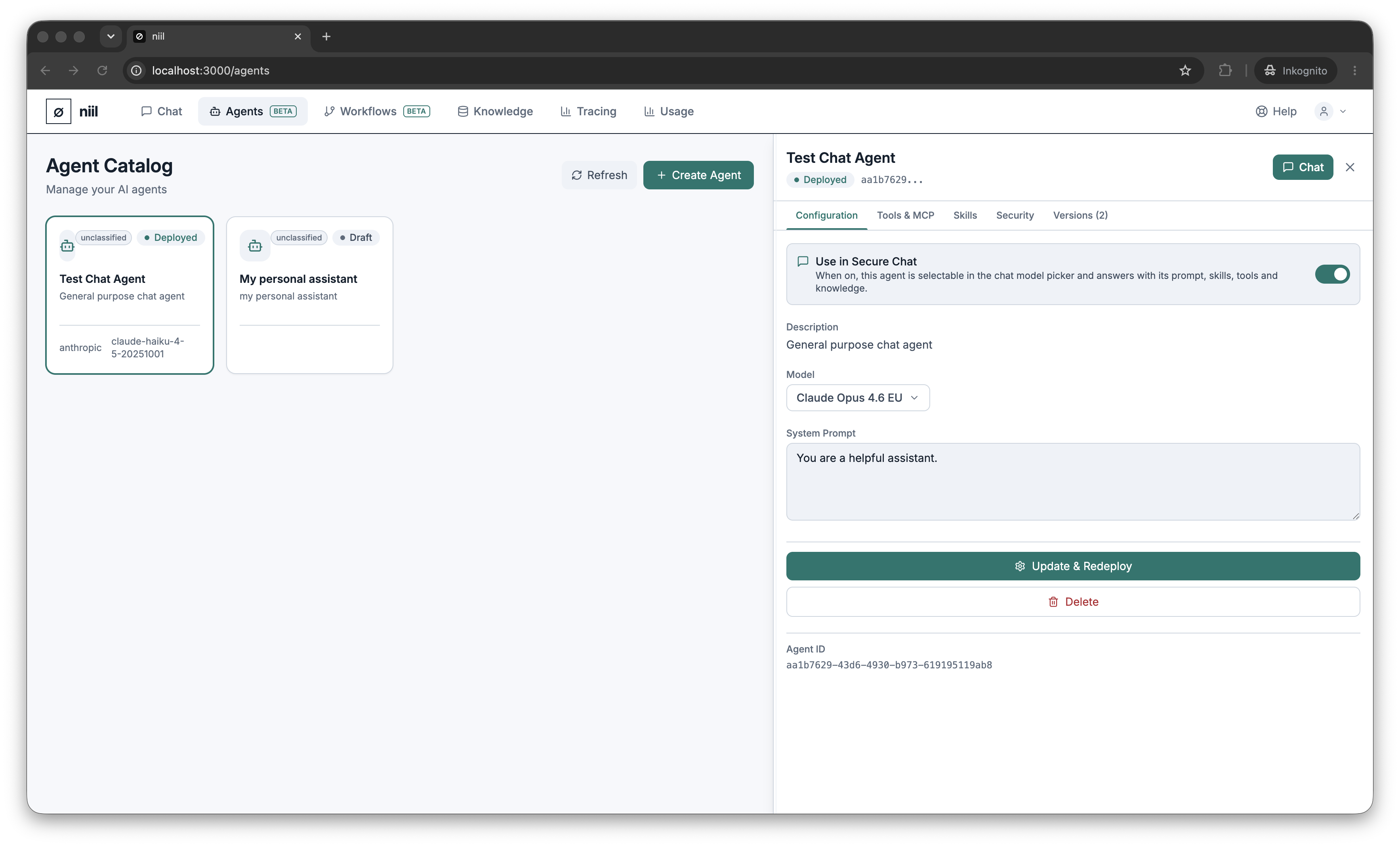The height and width of the screenshot is (847, 1400).
Task: Open the tab search dropdown chevron
Action: [111, 36]
